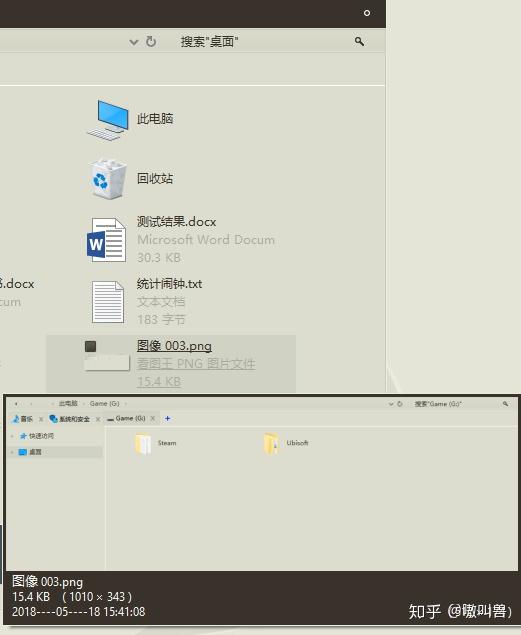The image size is (521, 635).
Task: Click the 文本文档 type text
Action: (161, 302)
